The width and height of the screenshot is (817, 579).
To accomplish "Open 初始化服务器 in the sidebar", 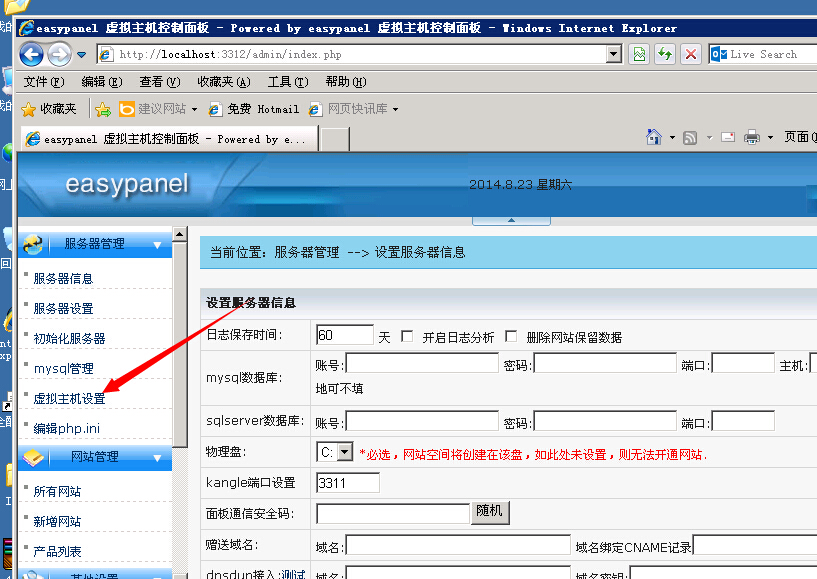I will [x=69, y=338].
